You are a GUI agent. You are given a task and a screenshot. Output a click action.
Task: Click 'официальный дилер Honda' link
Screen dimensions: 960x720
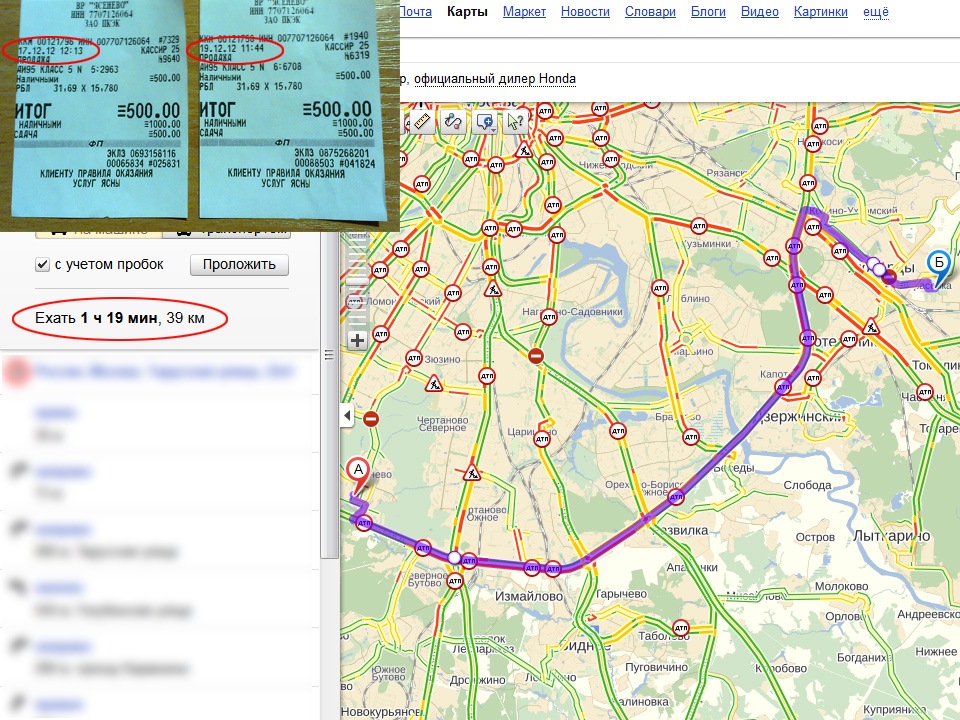[x=495, y=79]
